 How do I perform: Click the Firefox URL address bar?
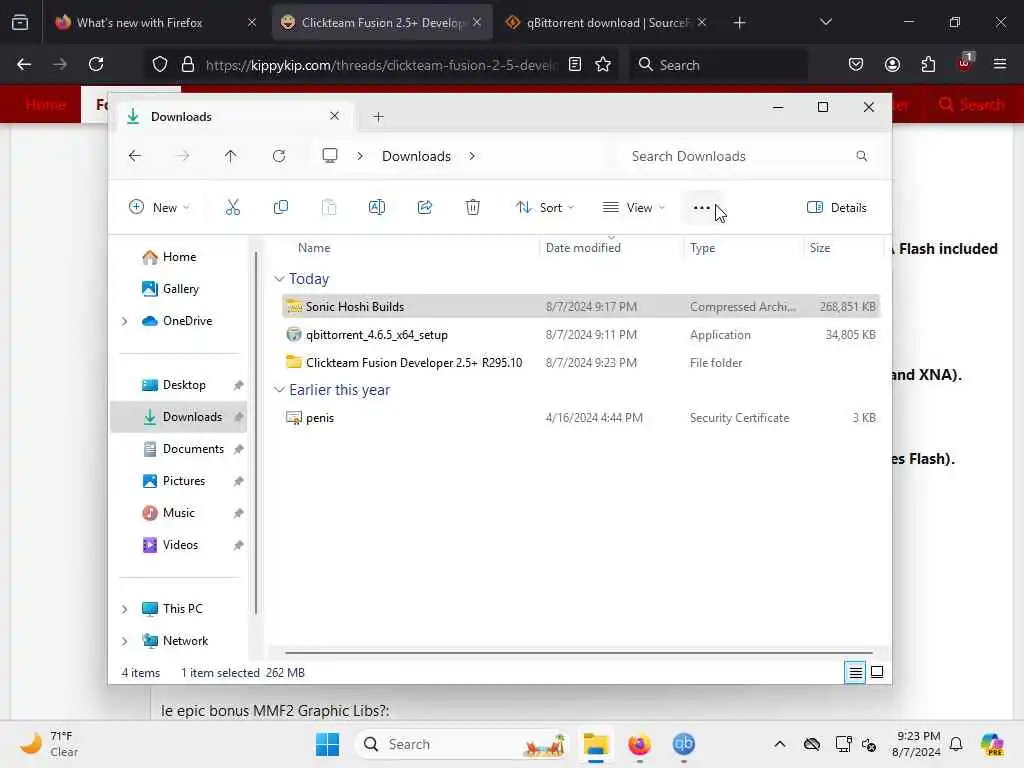pyautogui.click(x=382, y=65)
